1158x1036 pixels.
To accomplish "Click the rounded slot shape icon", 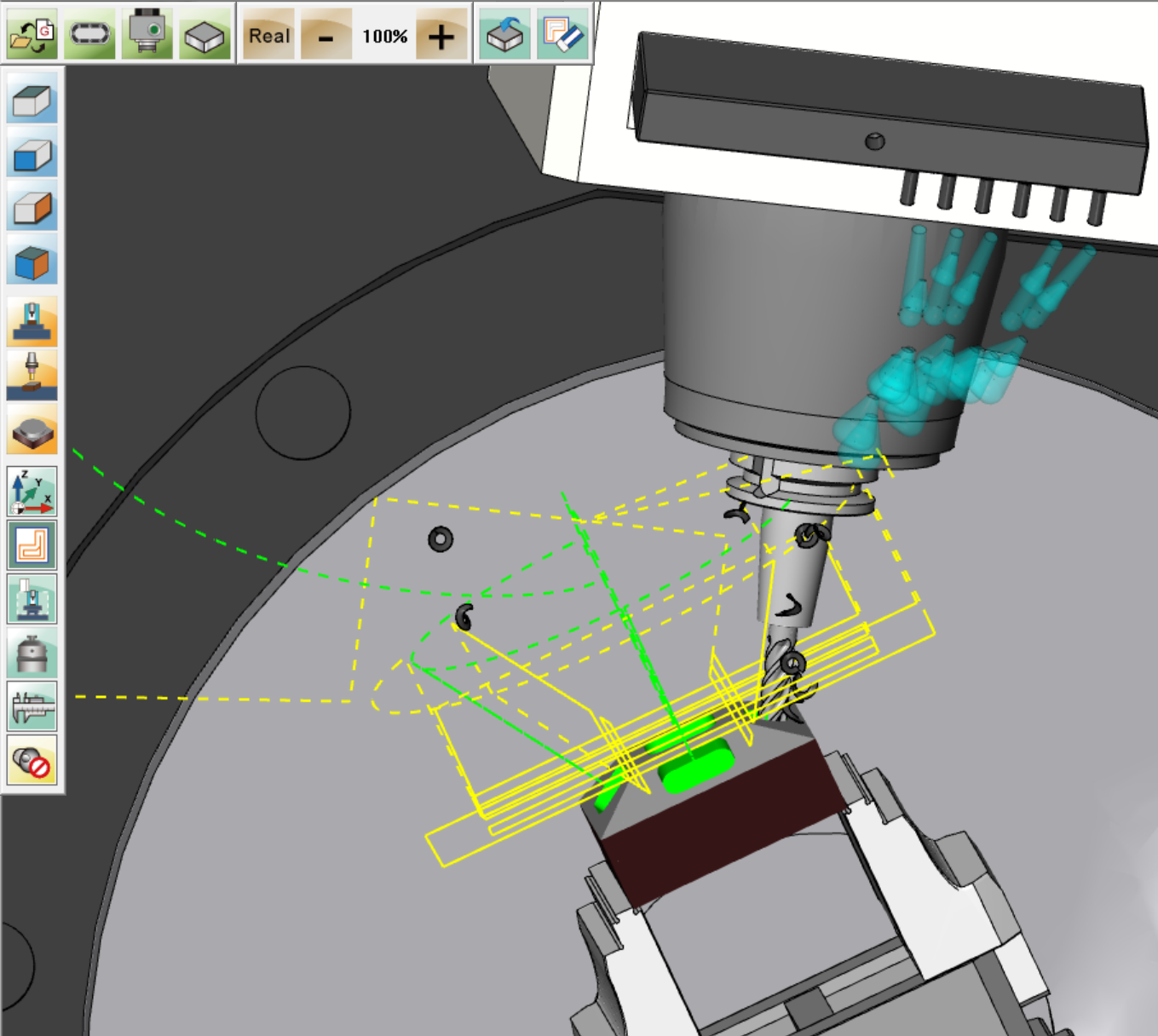I will point(90,34).
